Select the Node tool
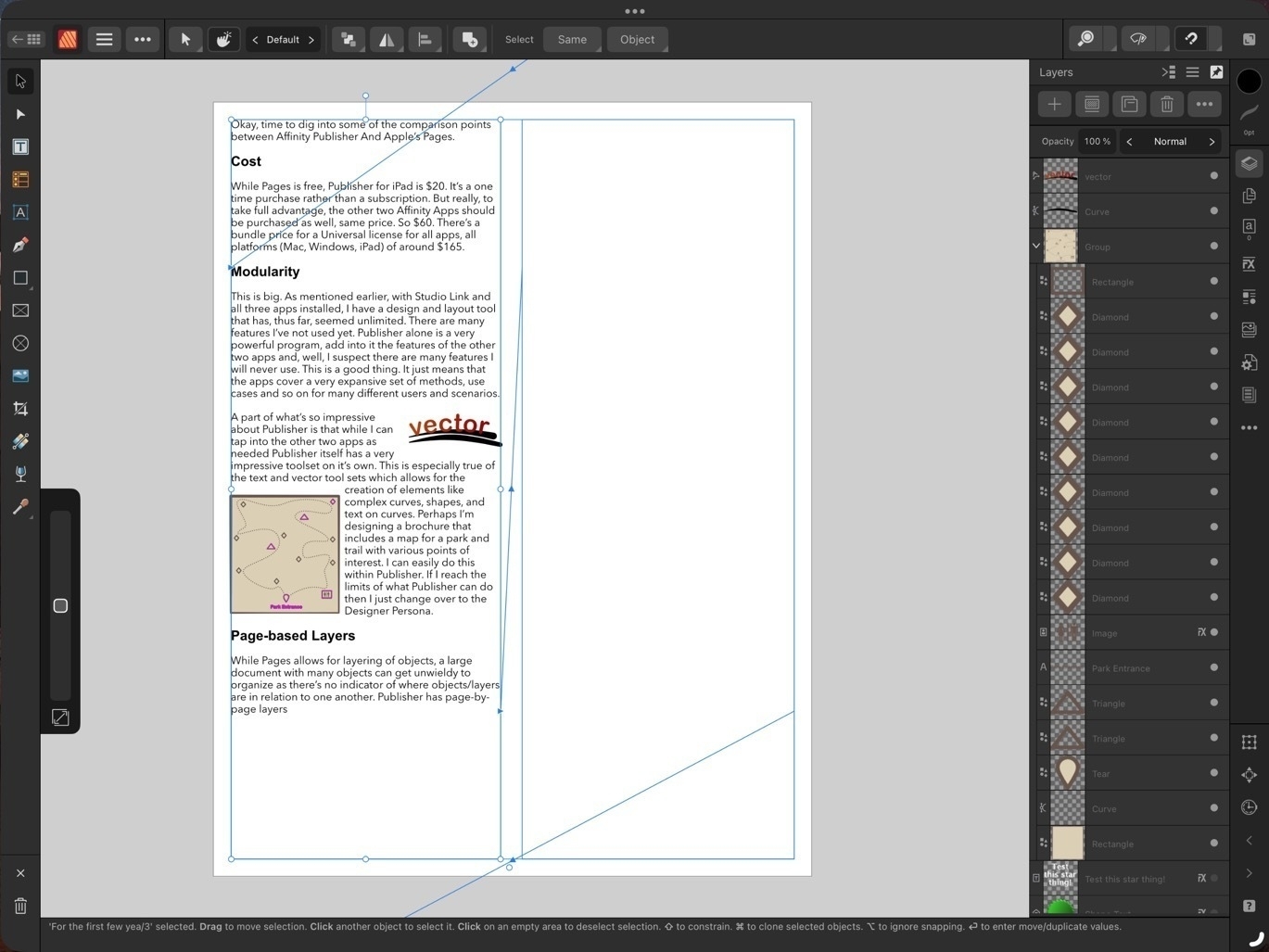1269x952 pixels. point(19,113)
